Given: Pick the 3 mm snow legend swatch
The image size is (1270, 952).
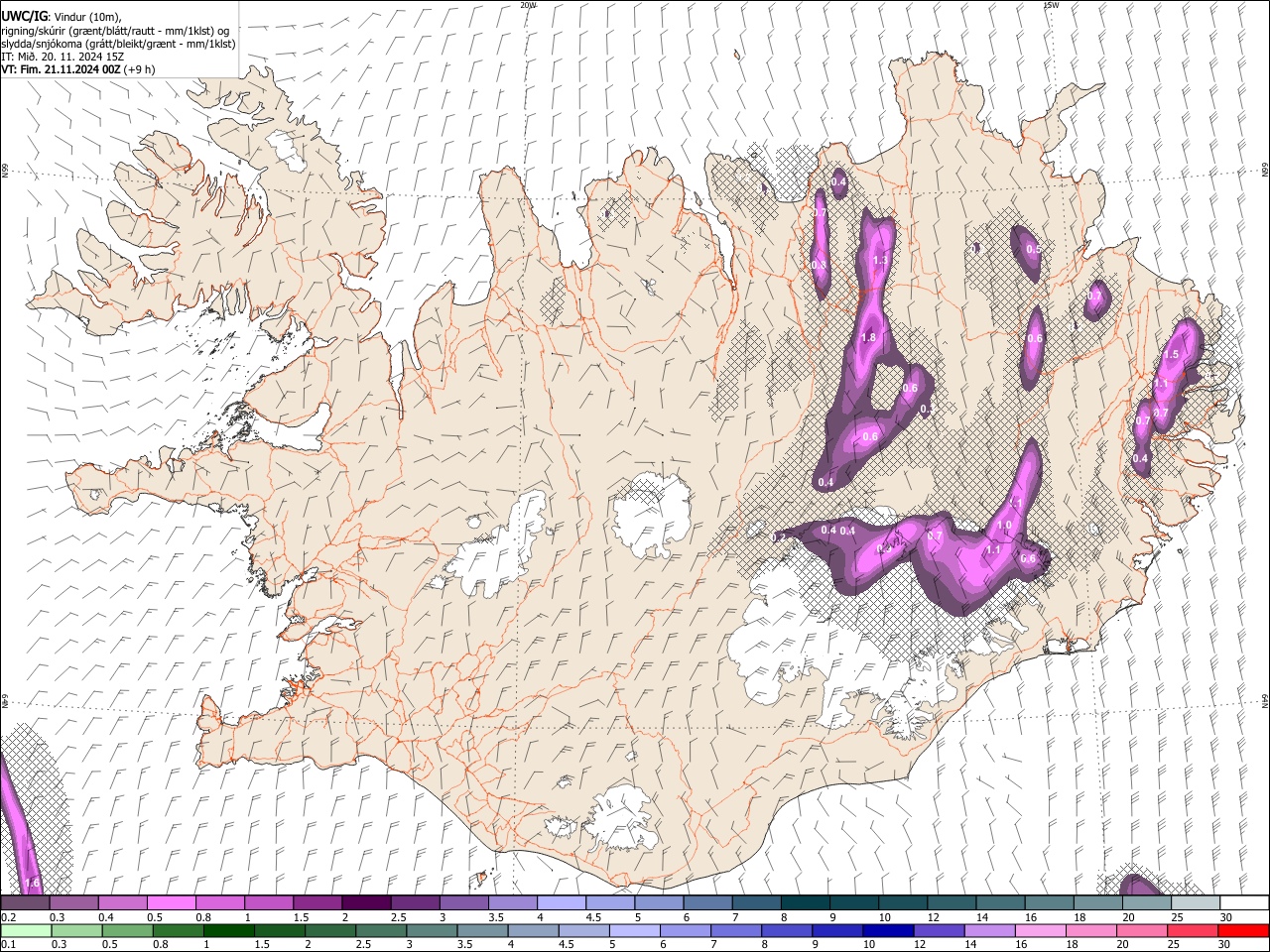Looking at the screenshot, I should [x=464, y=902].
